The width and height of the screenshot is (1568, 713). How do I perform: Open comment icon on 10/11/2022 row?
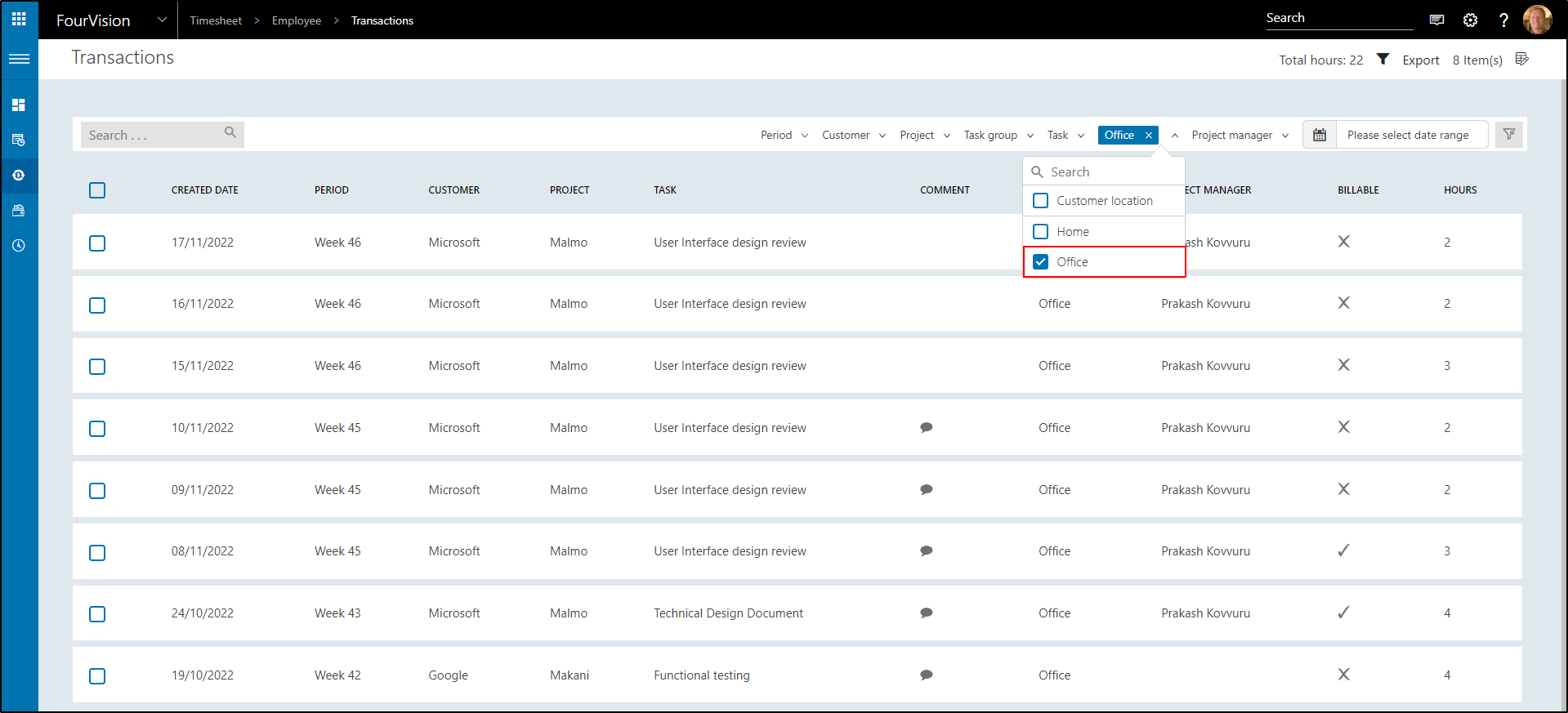pyautogui.click(x=927, y=427)
